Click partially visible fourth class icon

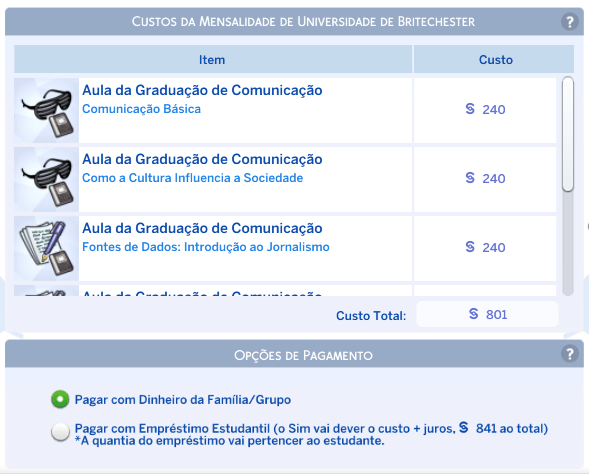click(47, 290)
